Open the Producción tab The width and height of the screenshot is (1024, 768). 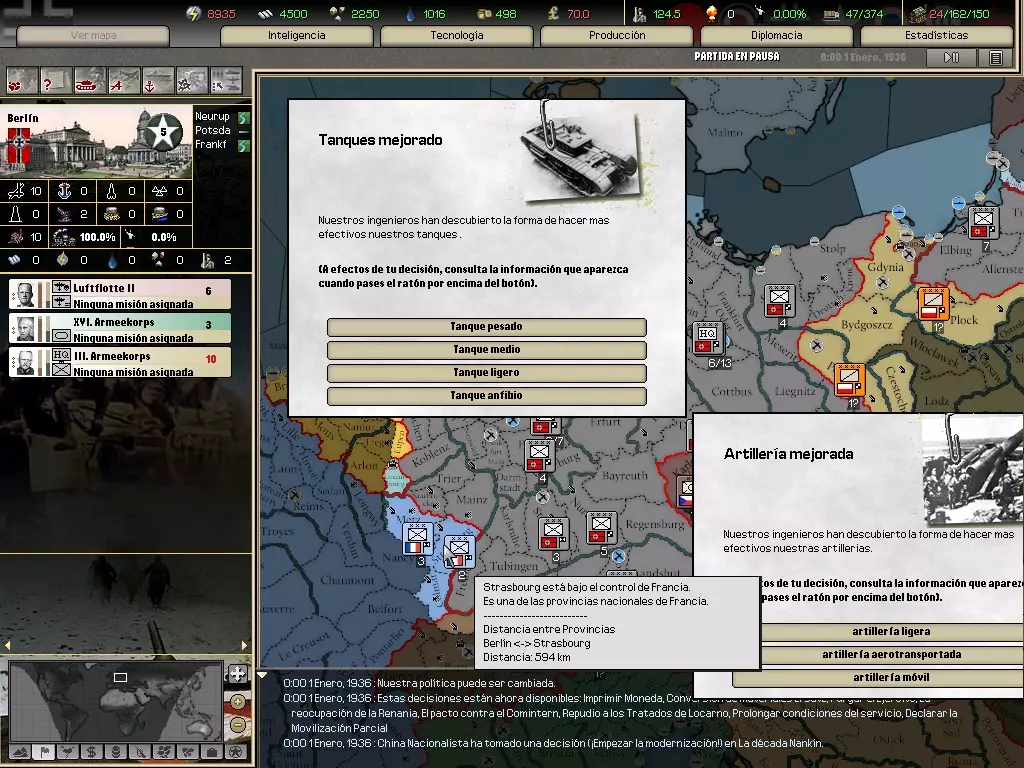pos(616,35)
